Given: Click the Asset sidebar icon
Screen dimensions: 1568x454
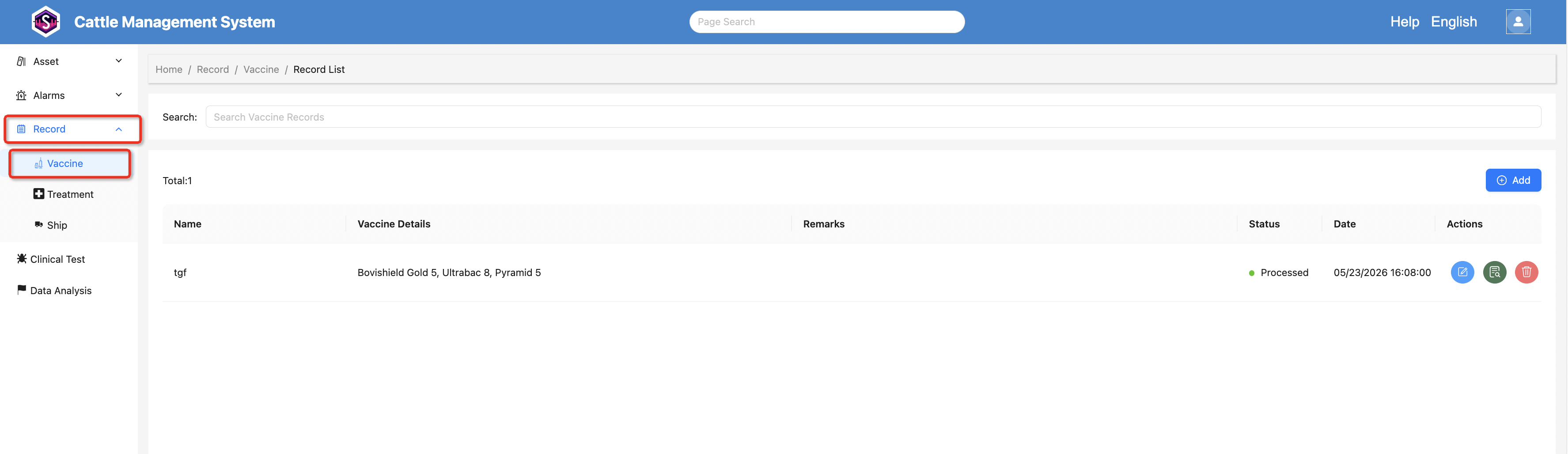Looking at the screenshot, I should 21,61.
